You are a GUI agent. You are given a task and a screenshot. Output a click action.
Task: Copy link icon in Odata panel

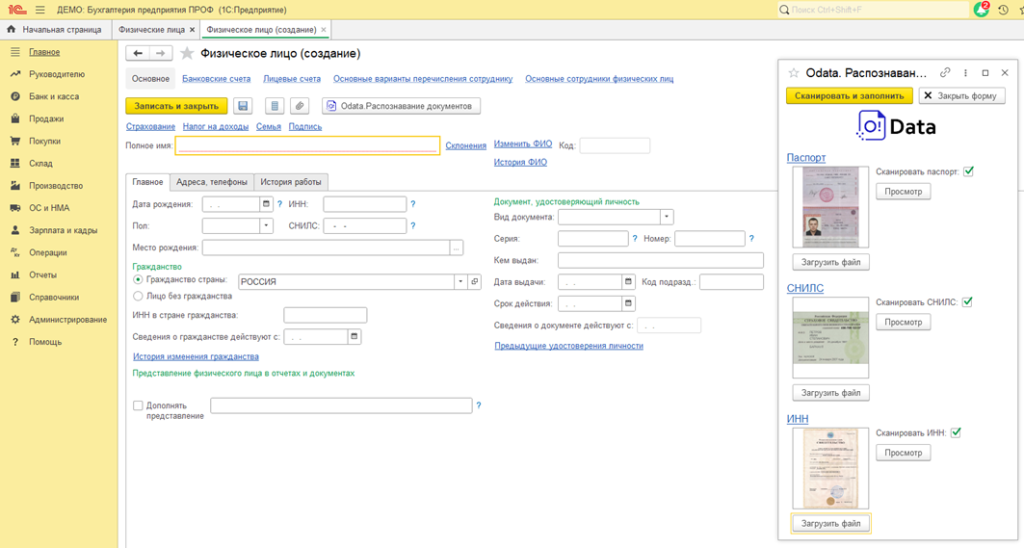(x=945, y=73)
